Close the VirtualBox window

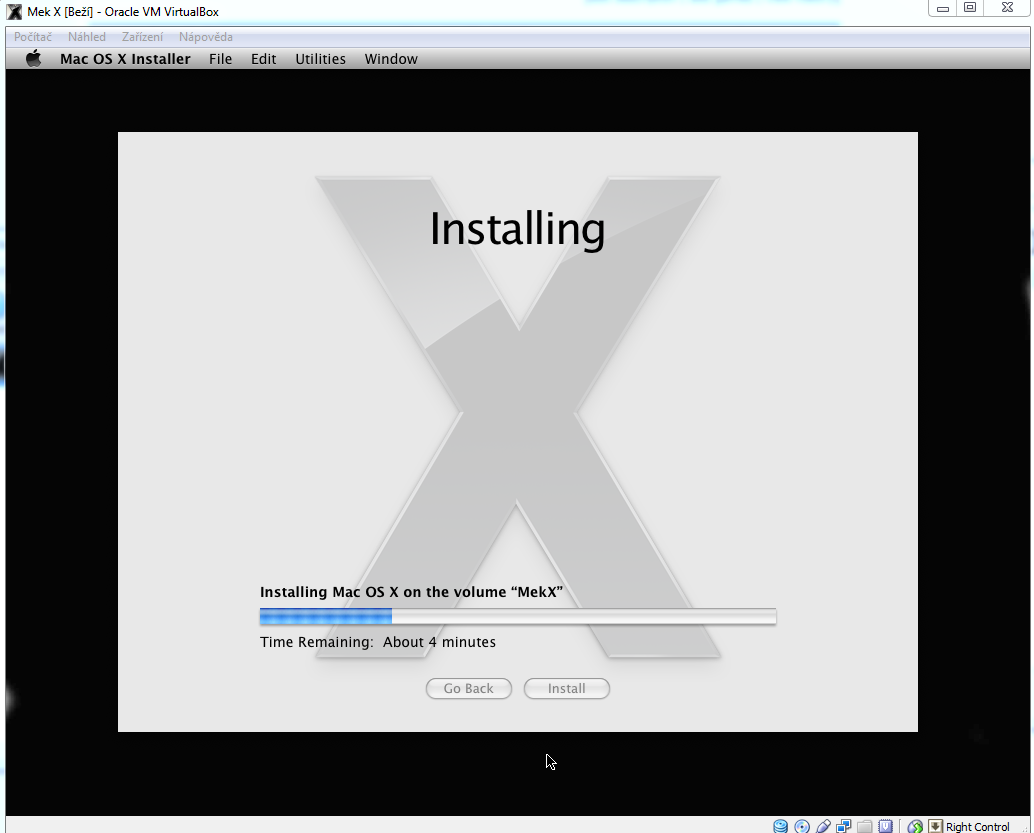pos(1008,8)
